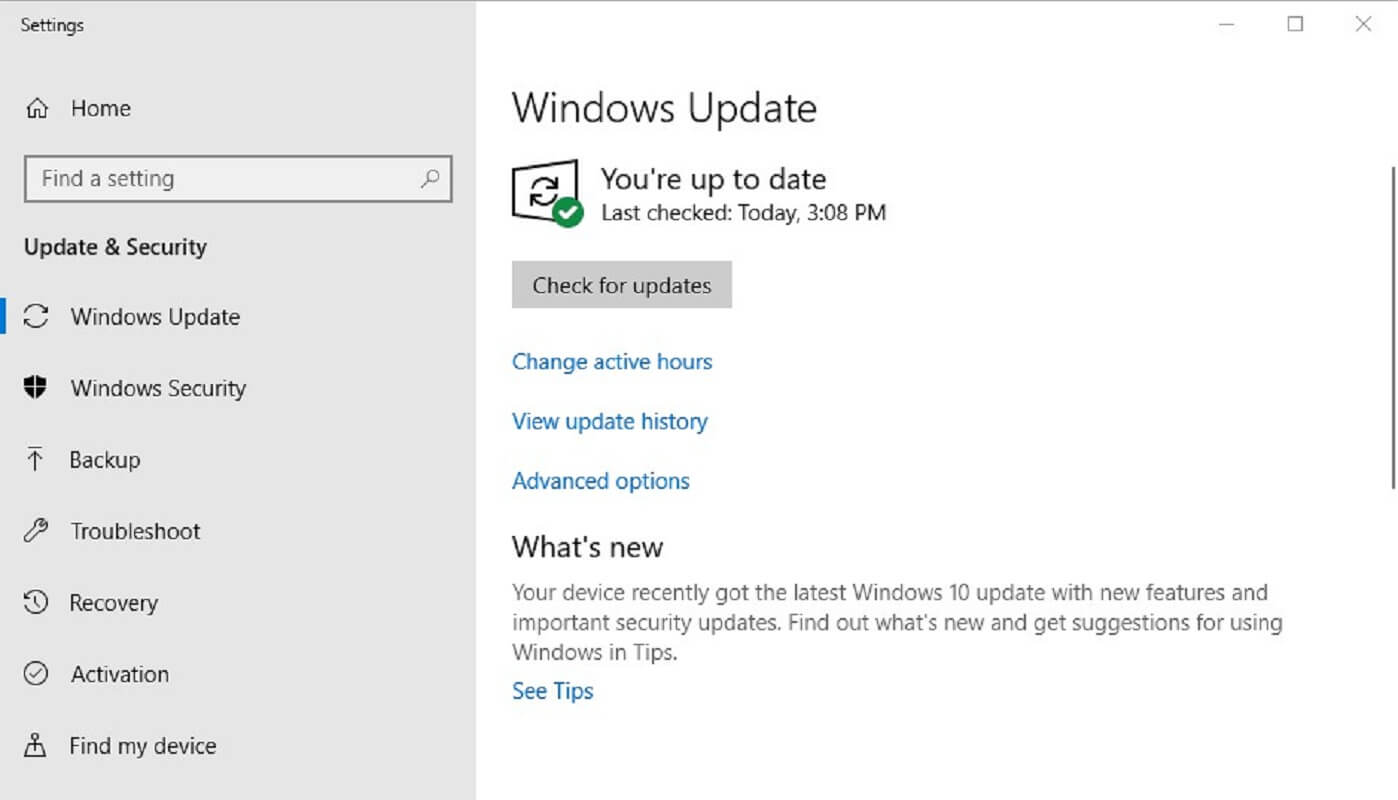Click the Backup upward arrow icon

[x=36, y=459]
